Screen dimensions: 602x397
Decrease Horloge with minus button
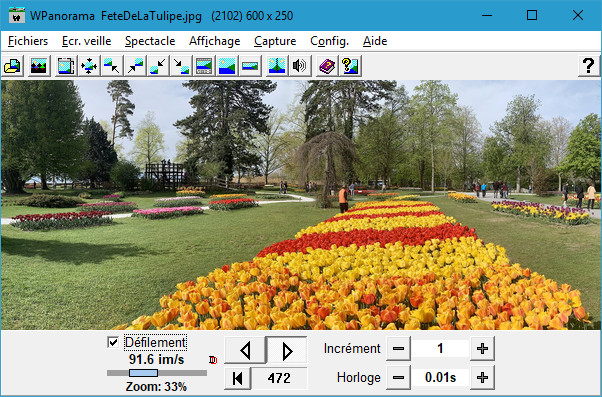399,378
